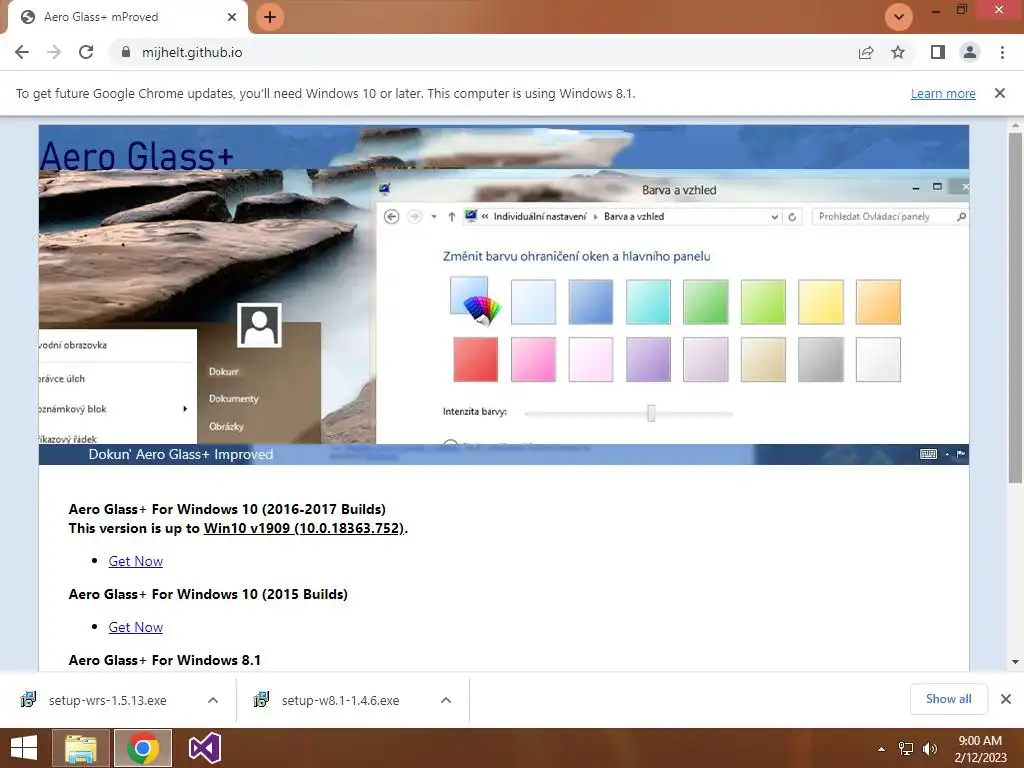Click Get Now for Windows 10 2015 Builds
Viewport: 1024px width, 768px height.
coord(135,627)
